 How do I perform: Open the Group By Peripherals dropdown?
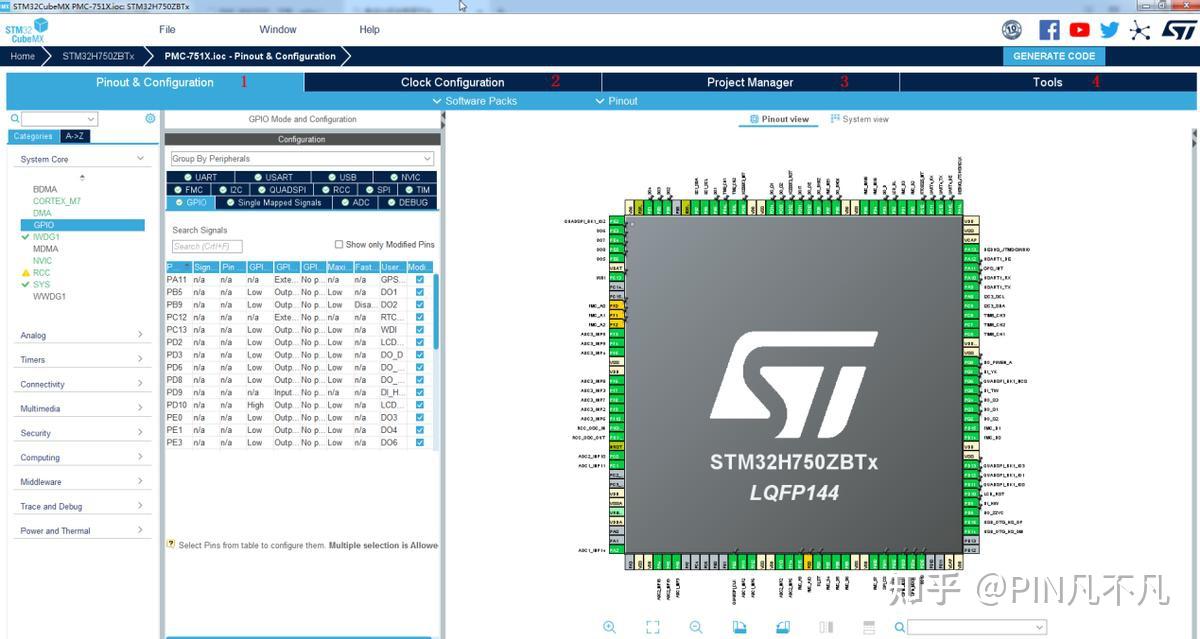(300, 158)
